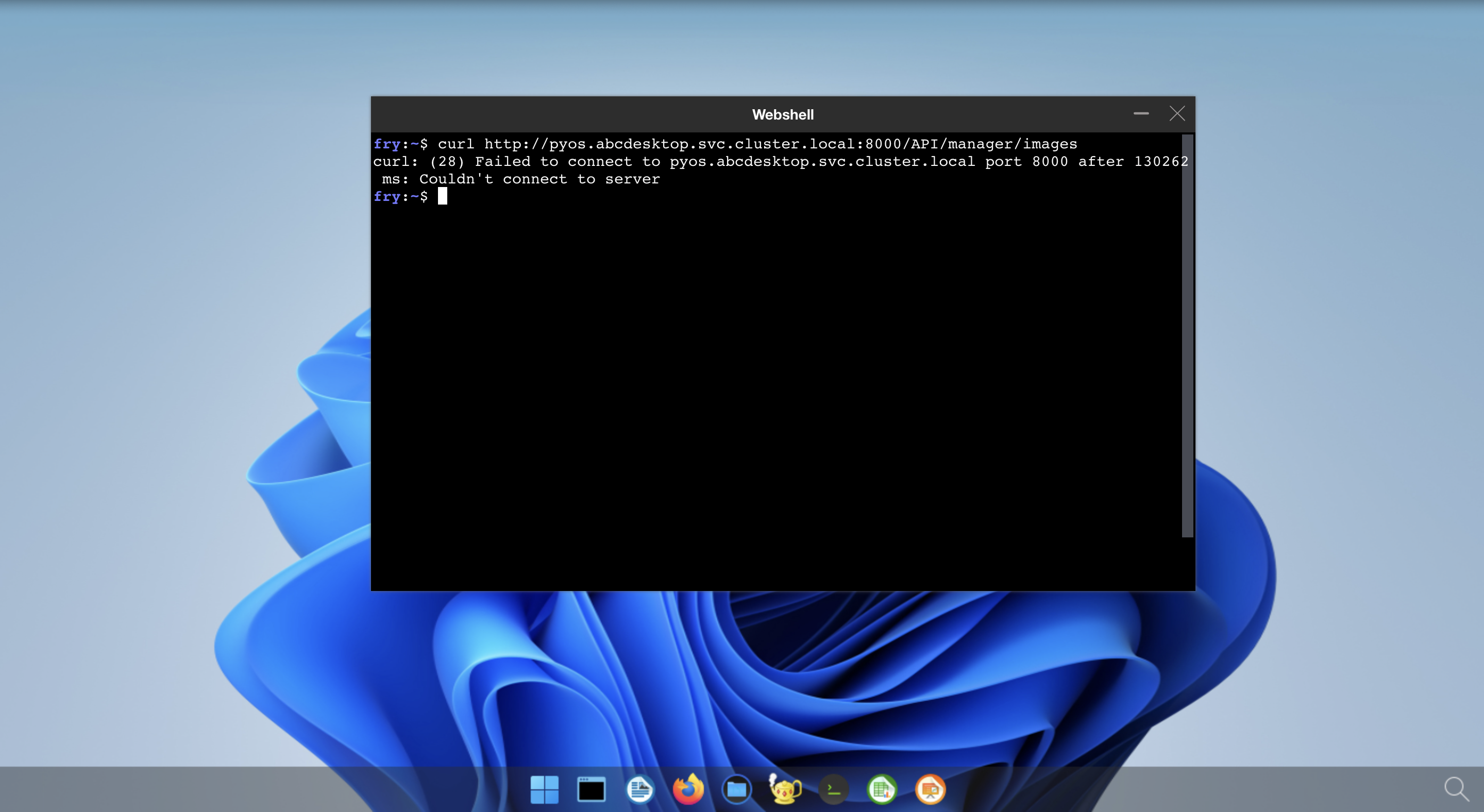Click the cursor block at the fry prompt
This screenshot has height=812, width=1484.
(443, 197)
